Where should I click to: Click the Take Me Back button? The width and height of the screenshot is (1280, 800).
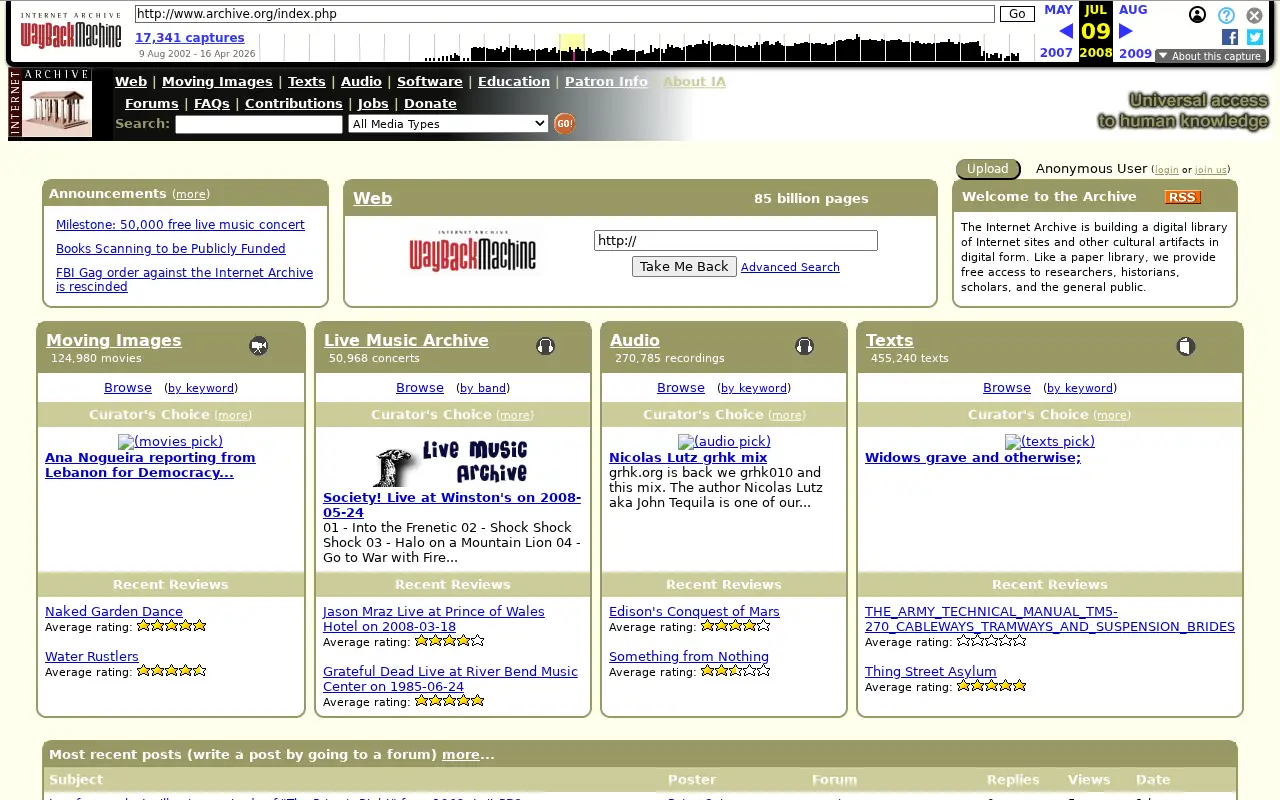point(684,267)
